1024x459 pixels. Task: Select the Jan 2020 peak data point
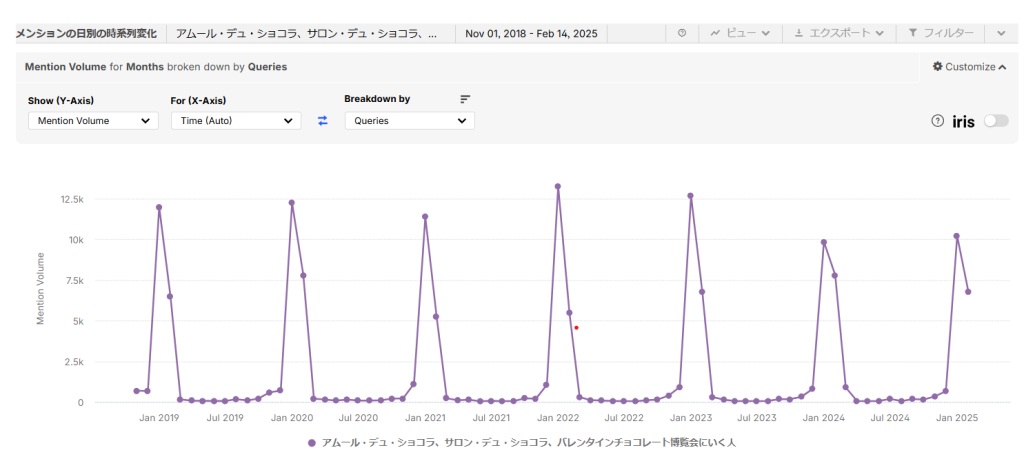pyautogui.click(x=292, y=202)
